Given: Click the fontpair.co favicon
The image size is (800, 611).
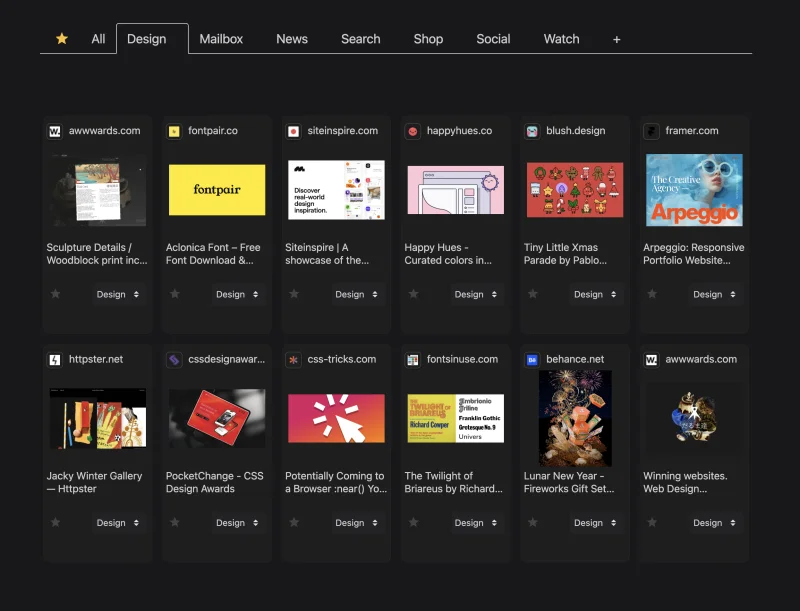Looking at the screenshot, I should (174, 132).
